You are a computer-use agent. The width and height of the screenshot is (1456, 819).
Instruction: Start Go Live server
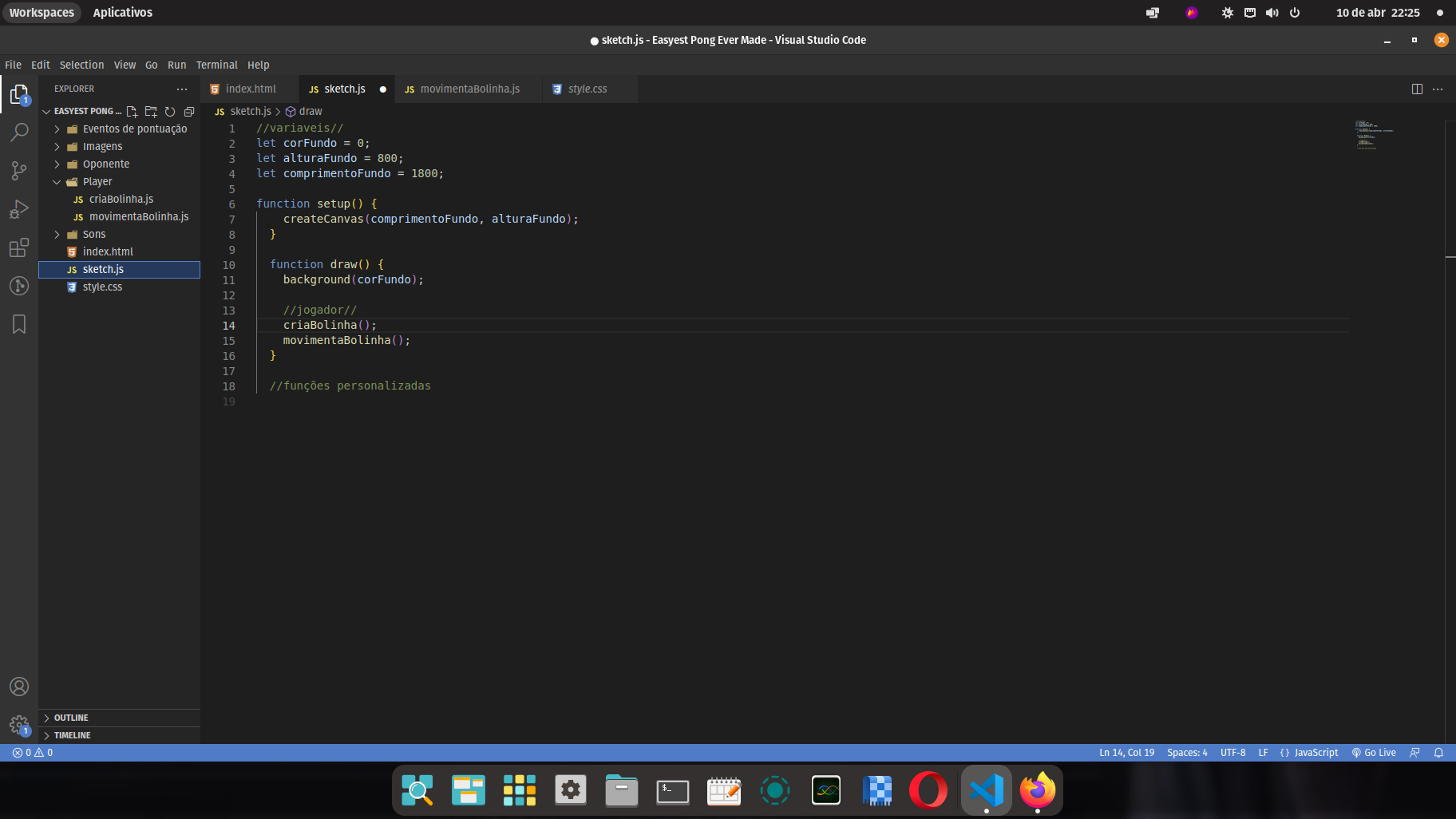coord(1374,753)
